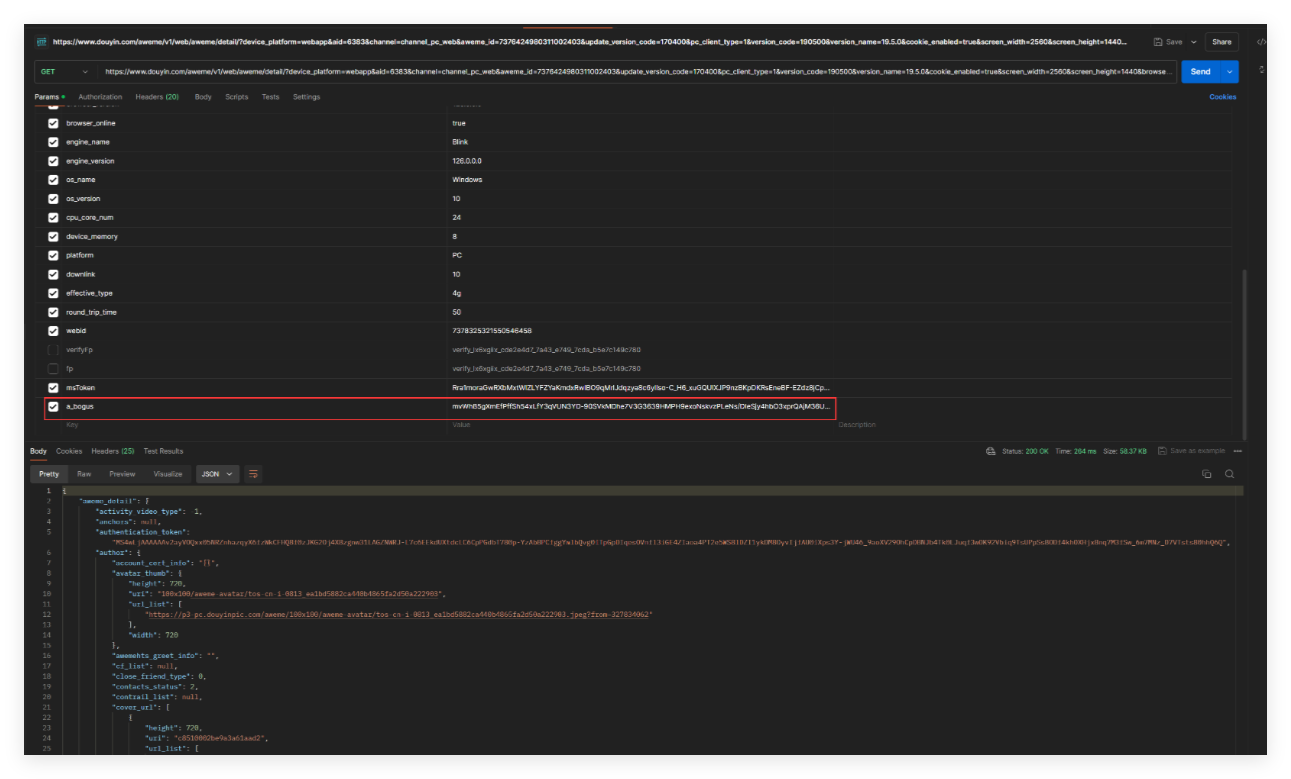
Task: Switch response view to Preview
Action: pyautogui.click(x=122, y=474)
